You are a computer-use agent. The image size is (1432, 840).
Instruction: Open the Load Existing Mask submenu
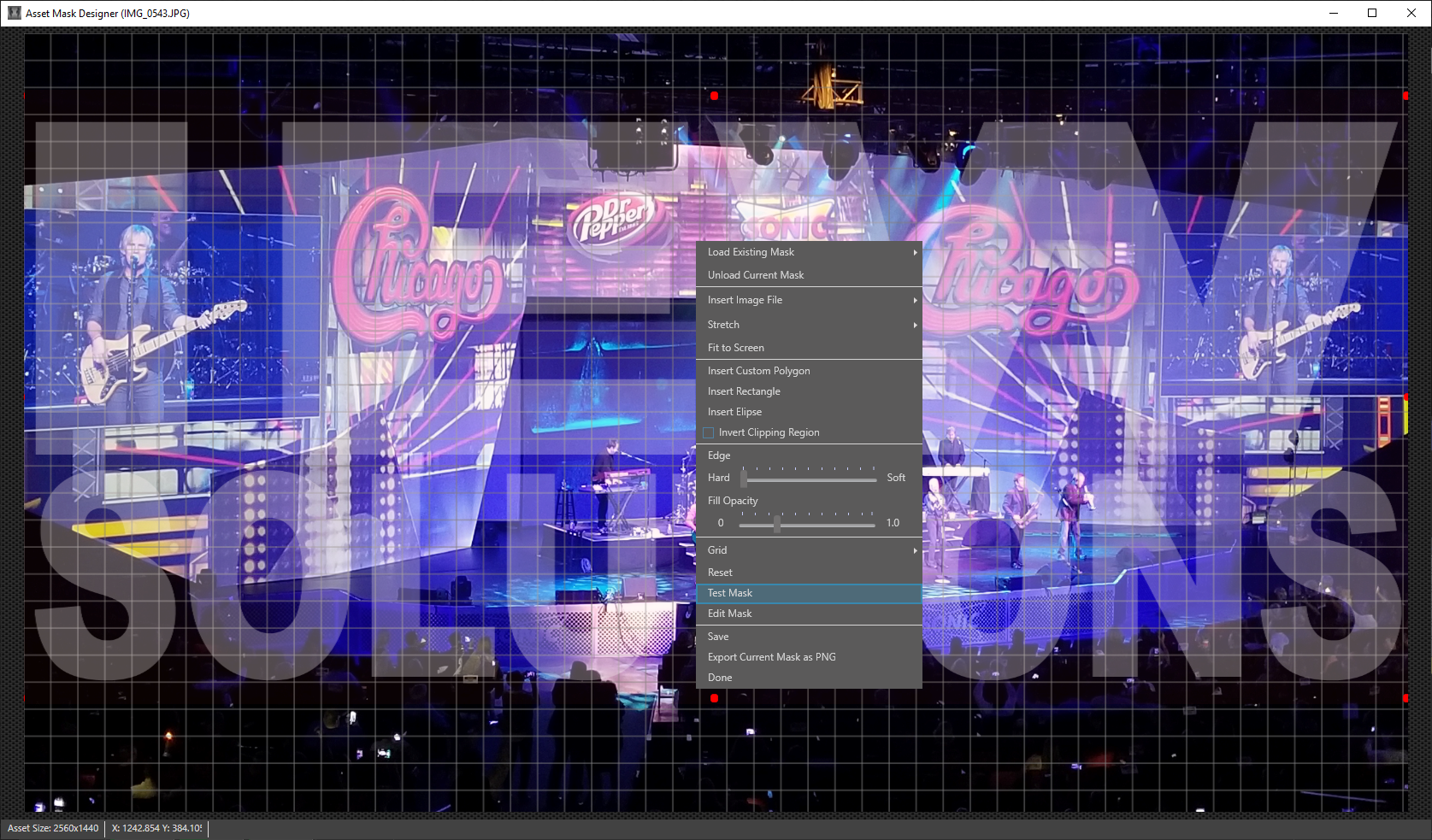point(809,252)
